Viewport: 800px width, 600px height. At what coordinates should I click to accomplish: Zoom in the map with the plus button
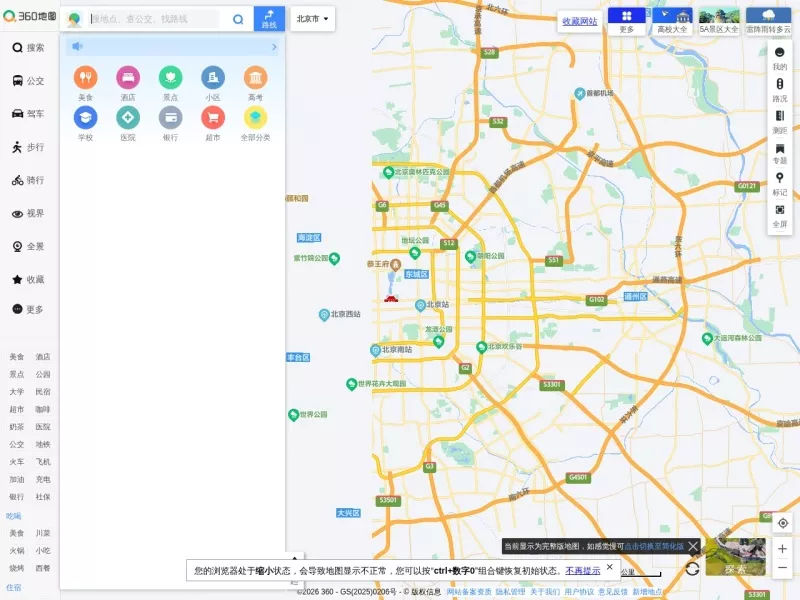783,549
